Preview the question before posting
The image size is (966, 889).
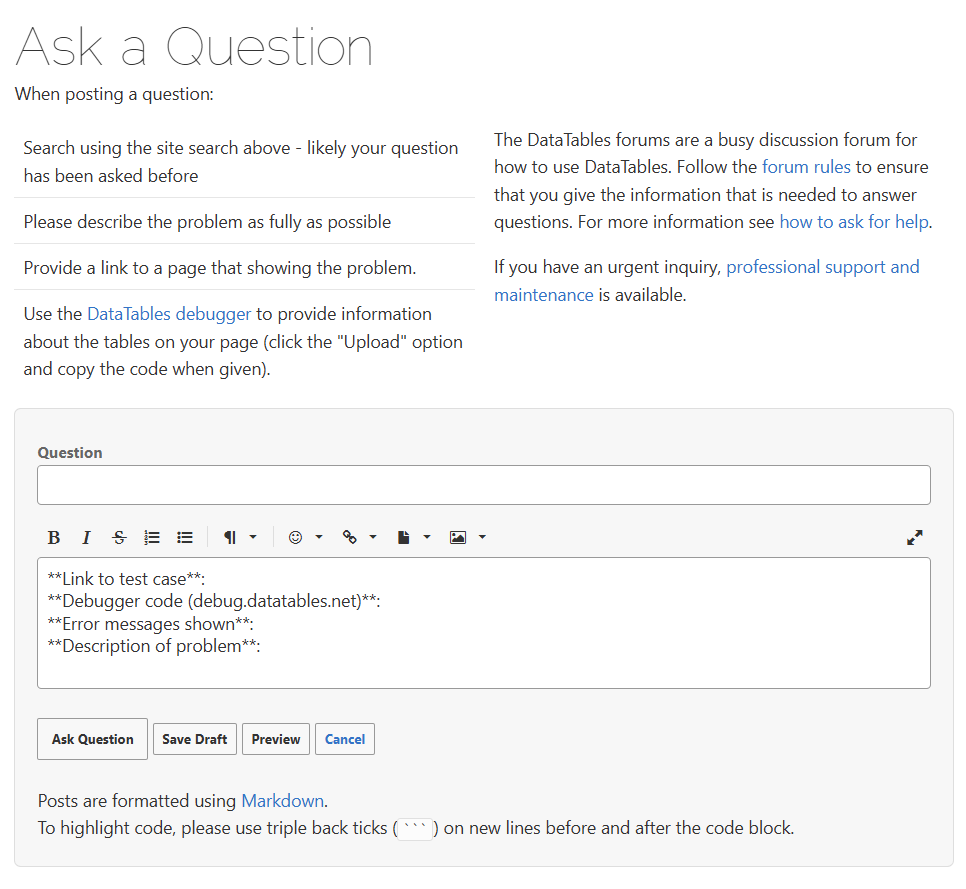click(x=276, y=740)
